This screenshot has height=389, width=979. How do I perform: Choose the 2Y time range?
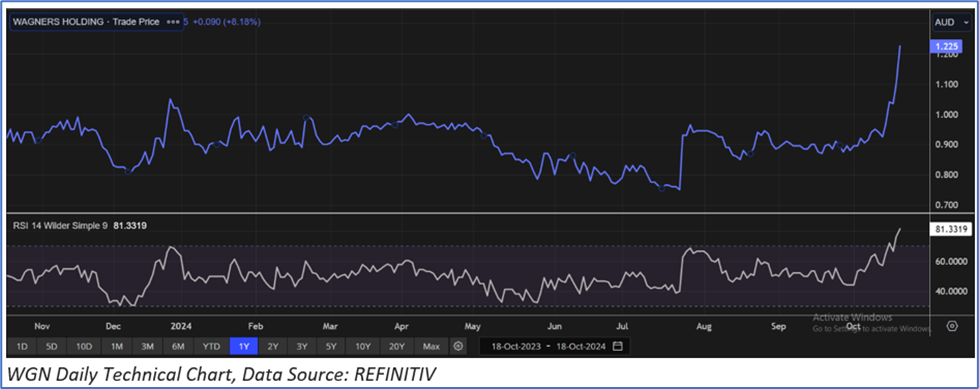pyautogui.click(x=273, y=346)
